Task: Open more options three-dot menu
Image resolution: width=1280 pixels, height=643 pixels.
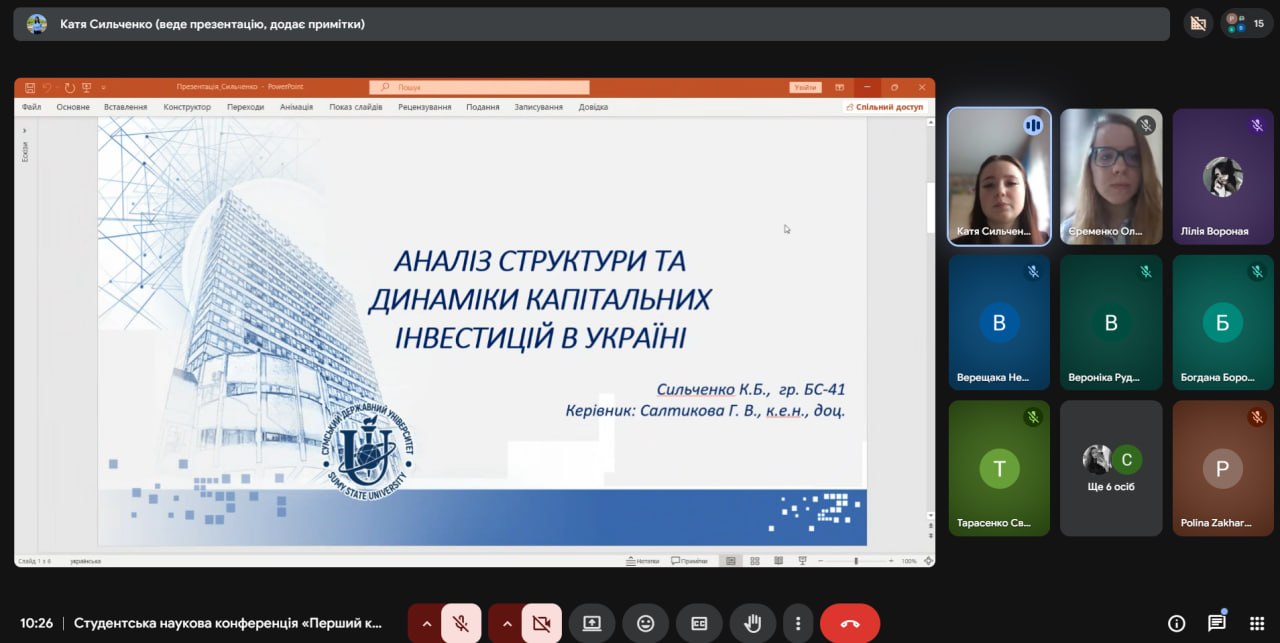Action: coord(797,623)
